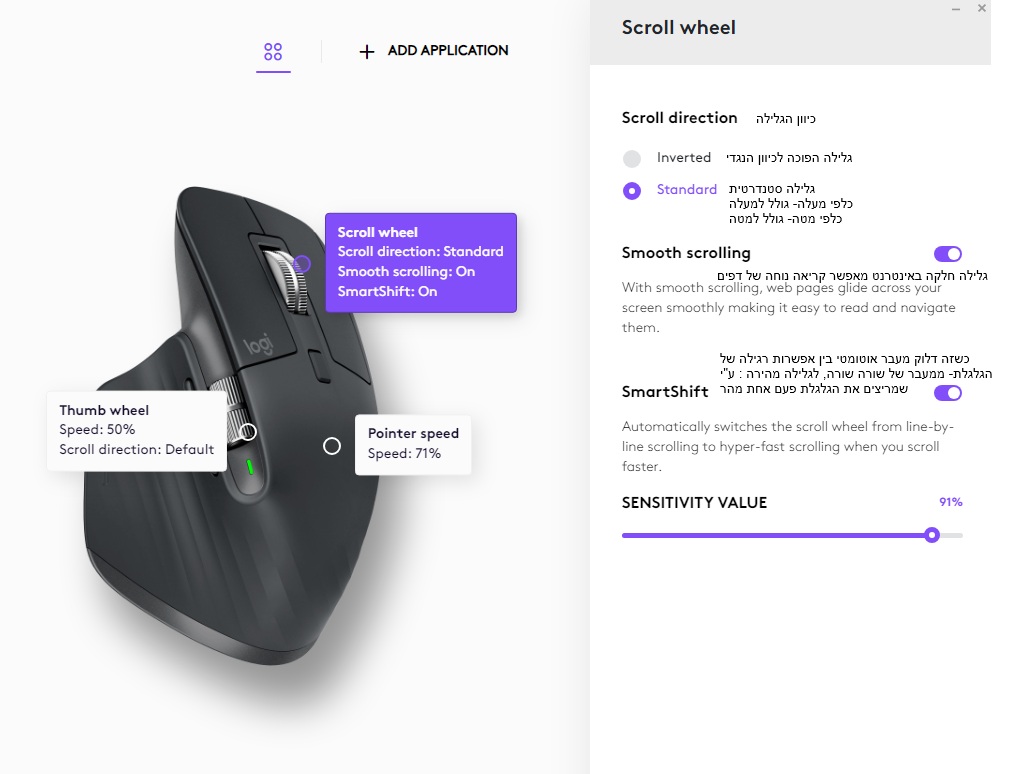Choose the Standard scroll direction
The image size is (1011, 774).
(x=632, y=191)
